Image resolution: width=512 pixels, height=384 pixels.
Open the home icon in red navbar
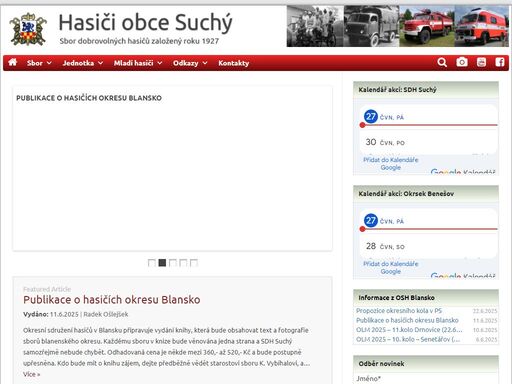click(x=13, y=62)
